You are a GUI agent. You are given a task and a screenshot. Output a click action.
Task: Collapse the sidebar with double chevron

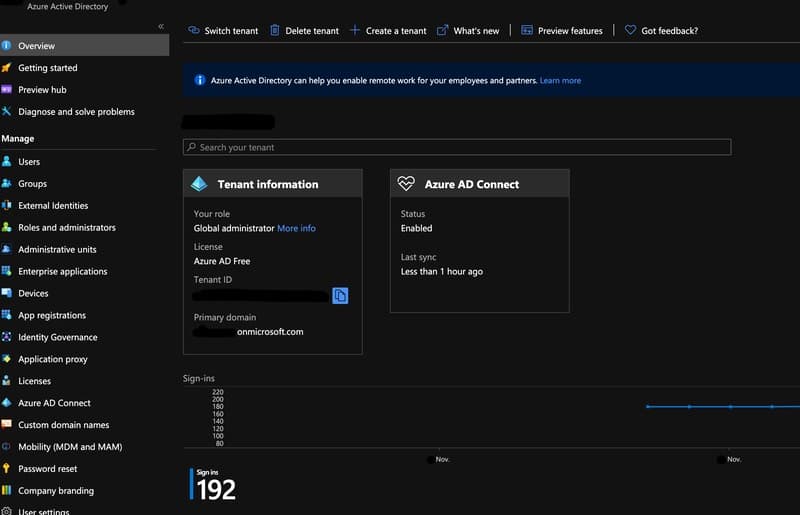[x=161, y=26]
